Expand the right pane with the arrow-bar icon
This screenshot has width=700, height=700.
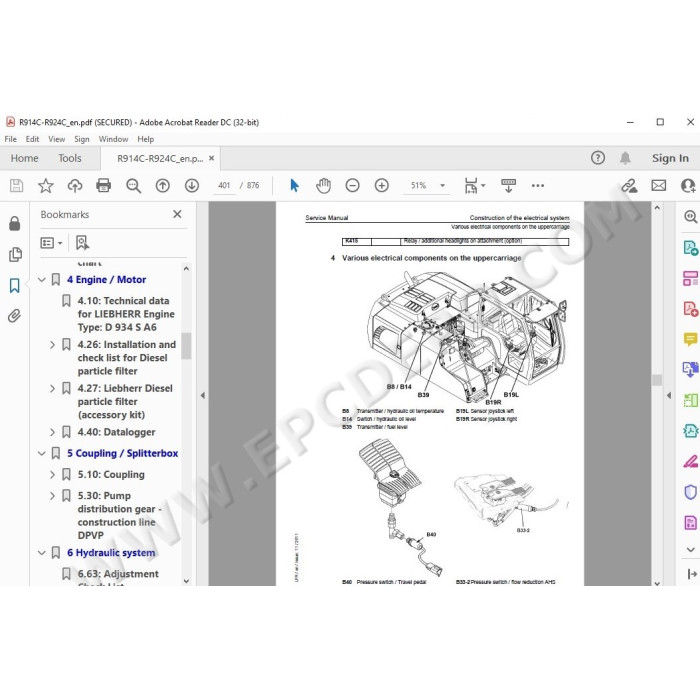click(x=692, y=574)
